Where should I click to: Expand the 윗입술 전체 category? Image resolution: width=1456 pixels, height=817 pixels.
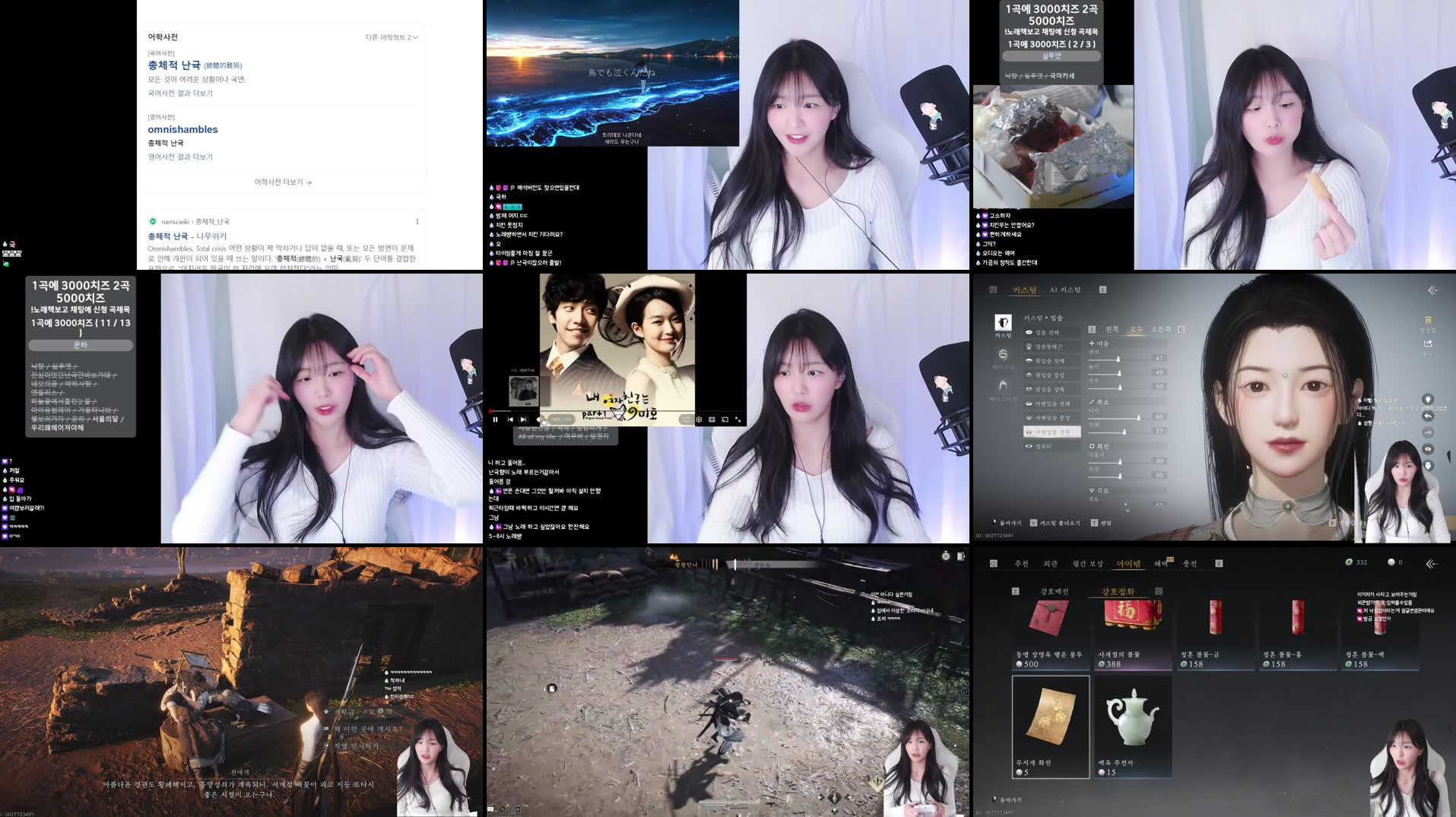tap(1051, 361)
